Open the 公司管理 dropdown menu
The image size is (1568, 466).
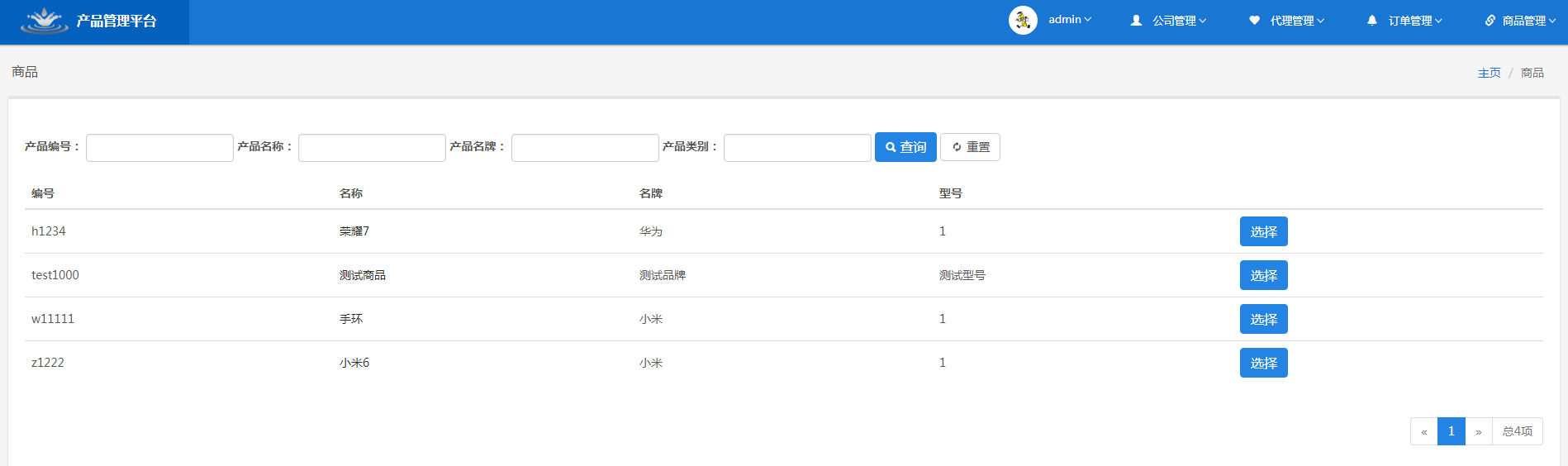[1179, 21]
